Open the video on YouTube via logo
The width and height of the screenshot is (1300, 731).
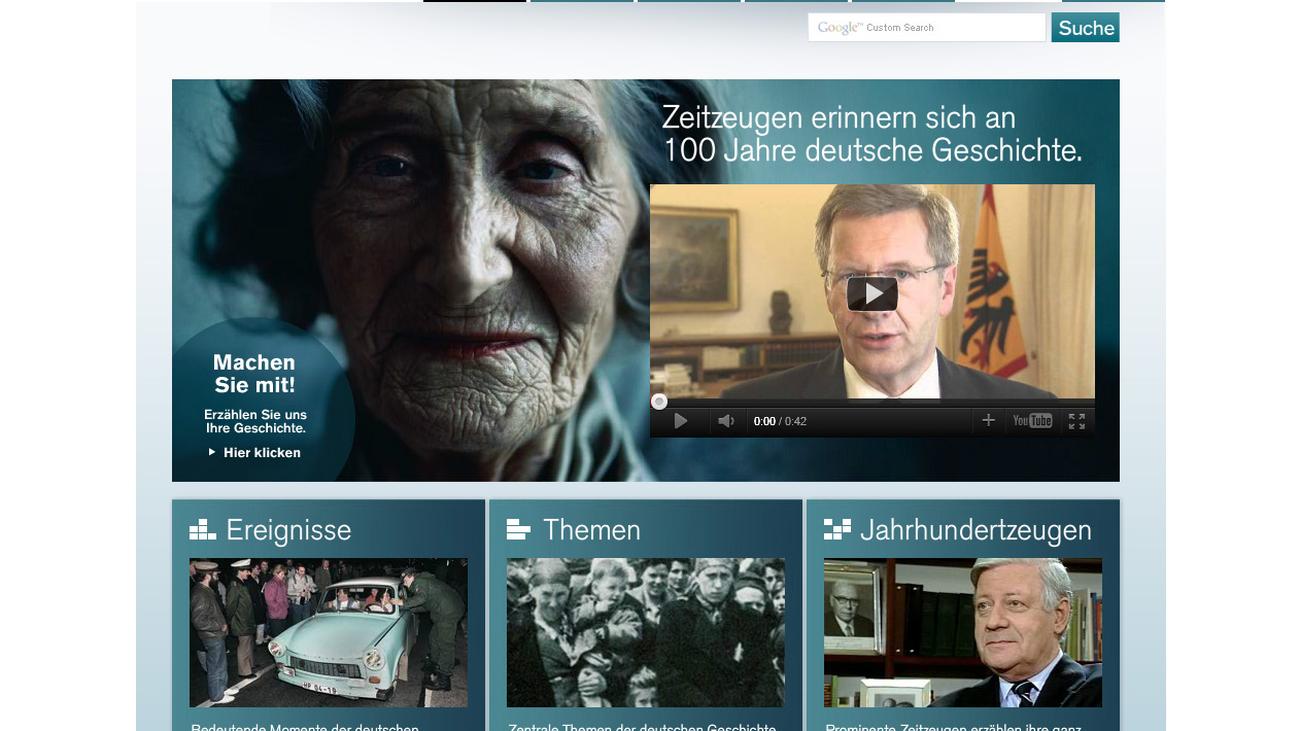click(x=1032, y=421)
